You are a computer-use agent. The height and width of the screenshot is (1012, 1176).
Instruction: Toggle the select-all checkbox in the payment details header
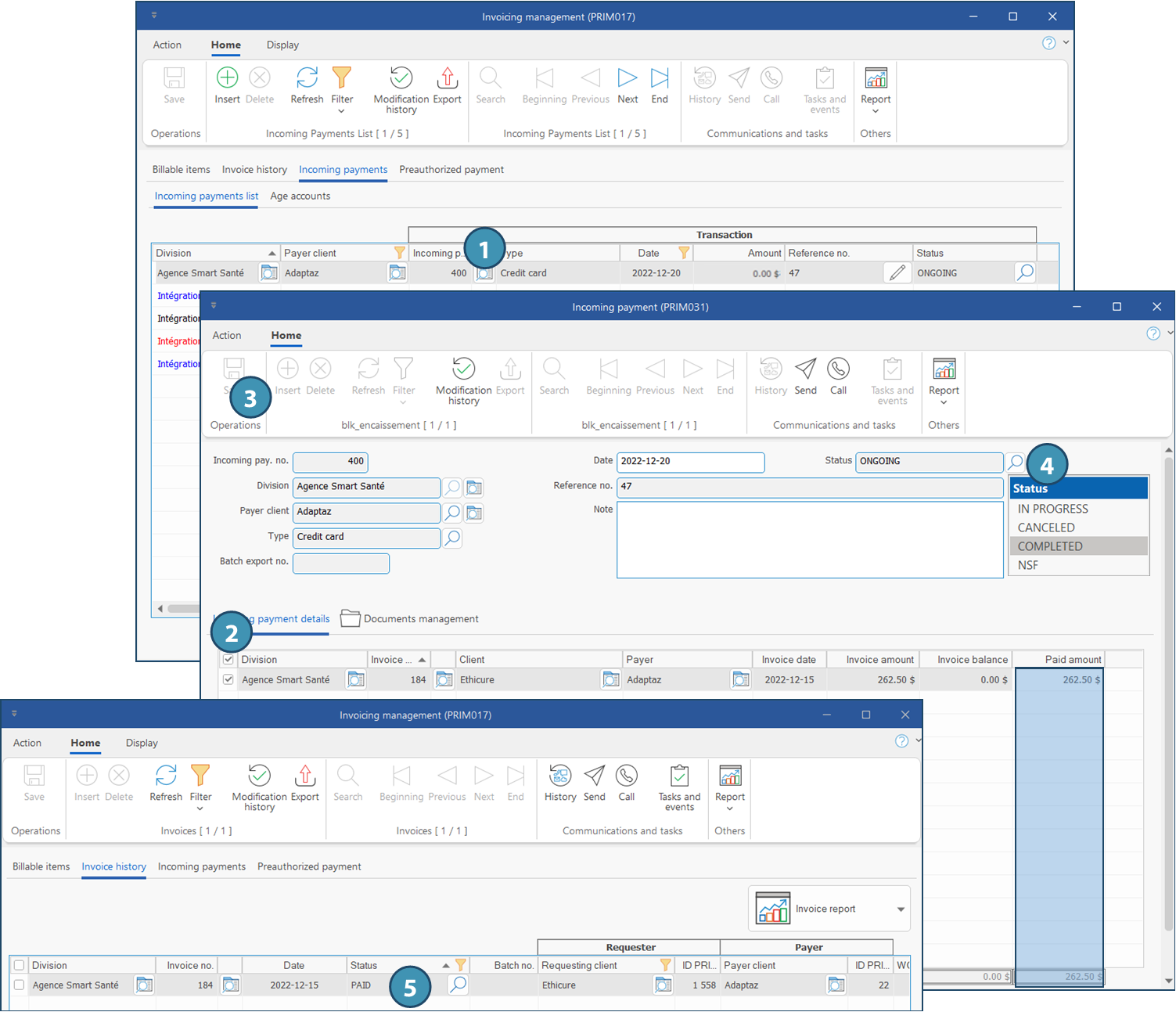tap(228, 660)
